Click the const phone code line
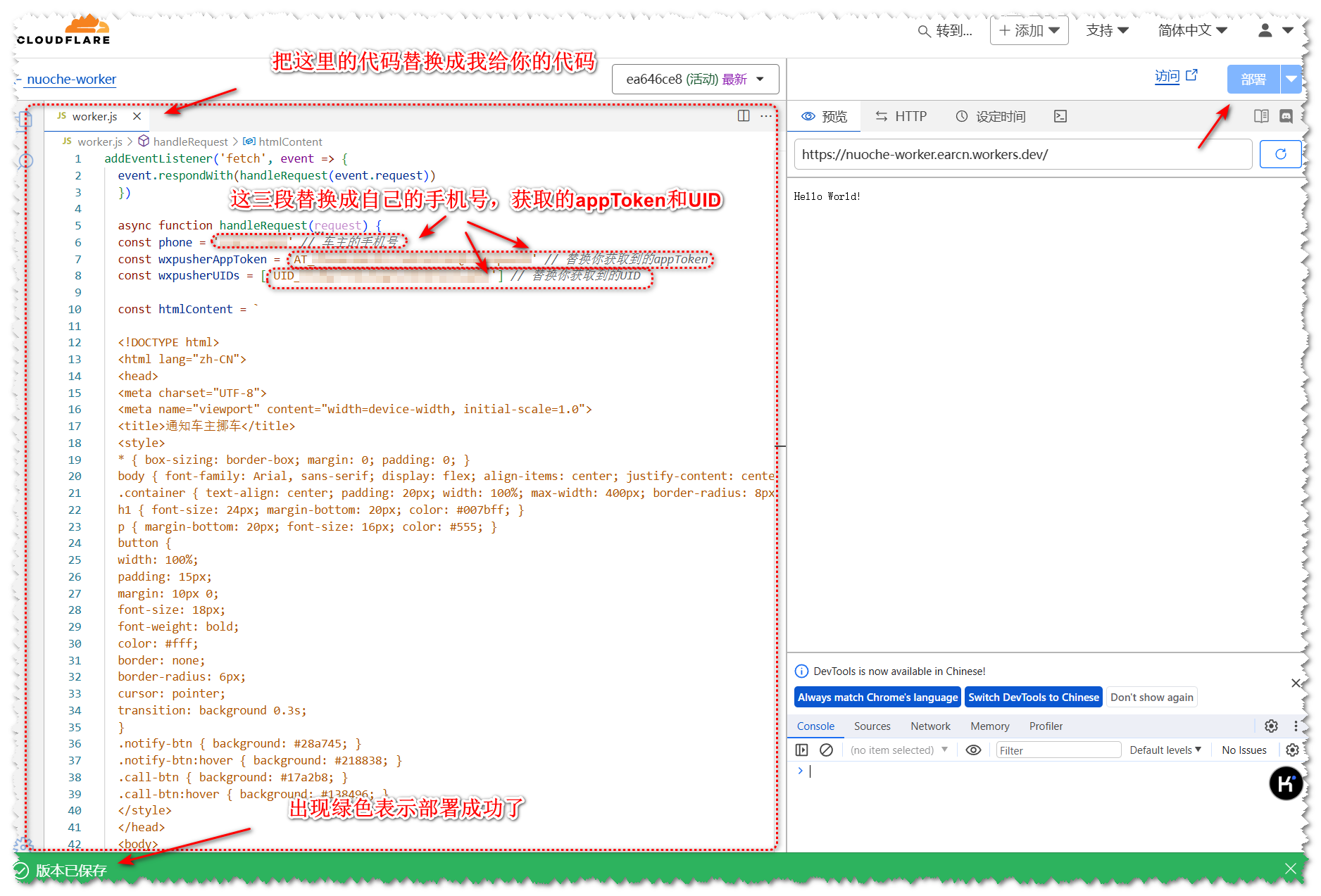This screenshot has height=896, width=1321. (x=257, y=242)
